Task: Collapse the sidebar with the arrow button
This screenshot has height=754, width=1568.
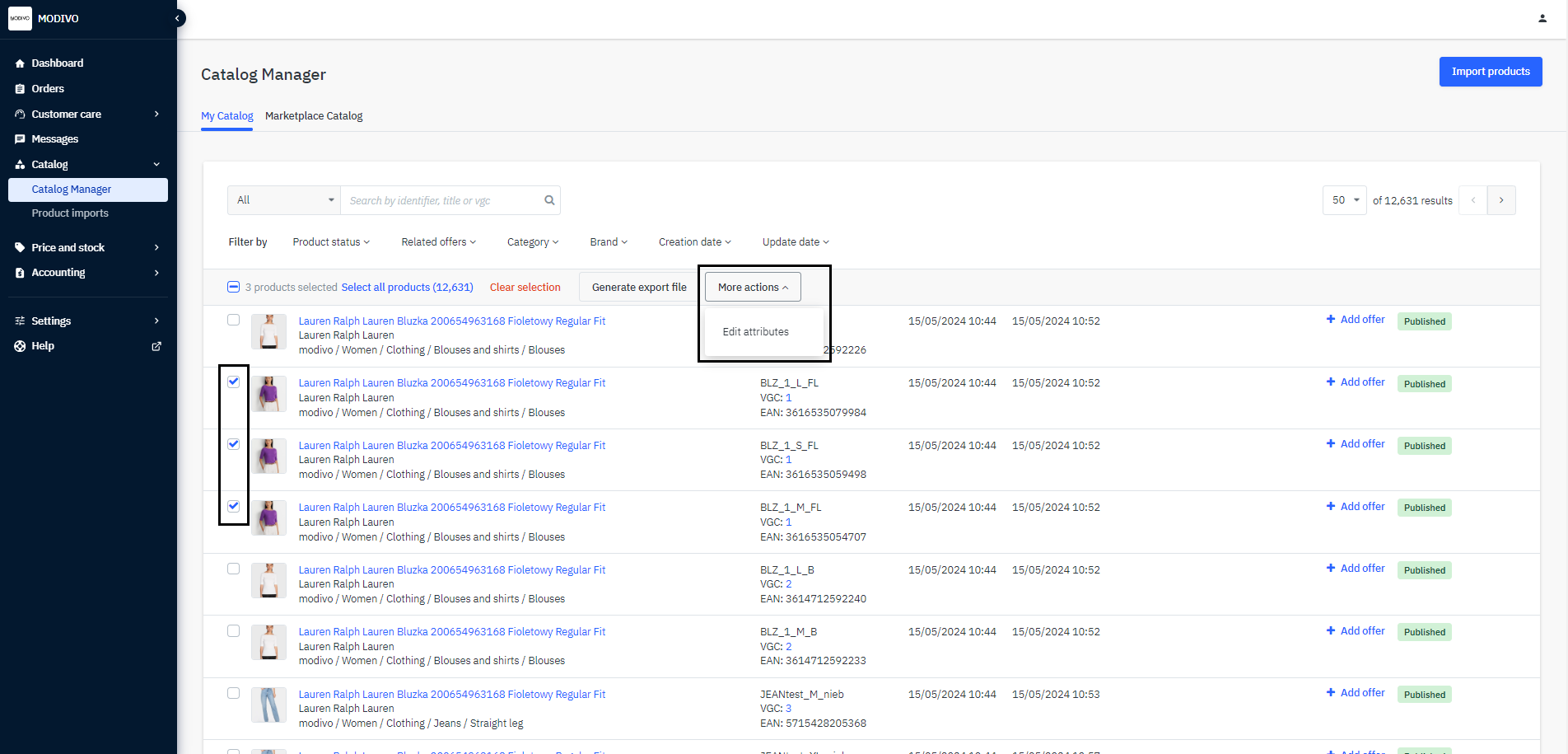Action: [x=177, y=18]
